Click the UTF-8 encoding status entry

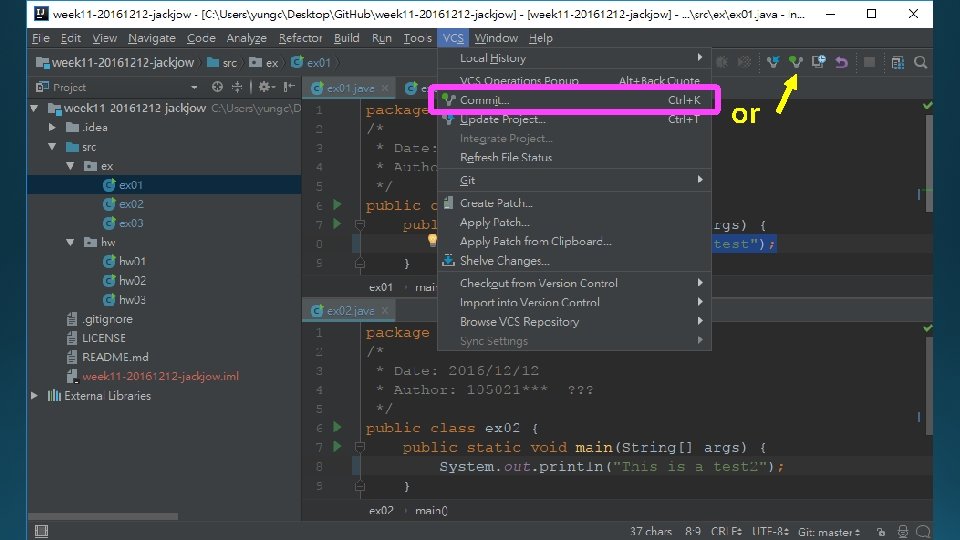[x=770, y=531]
